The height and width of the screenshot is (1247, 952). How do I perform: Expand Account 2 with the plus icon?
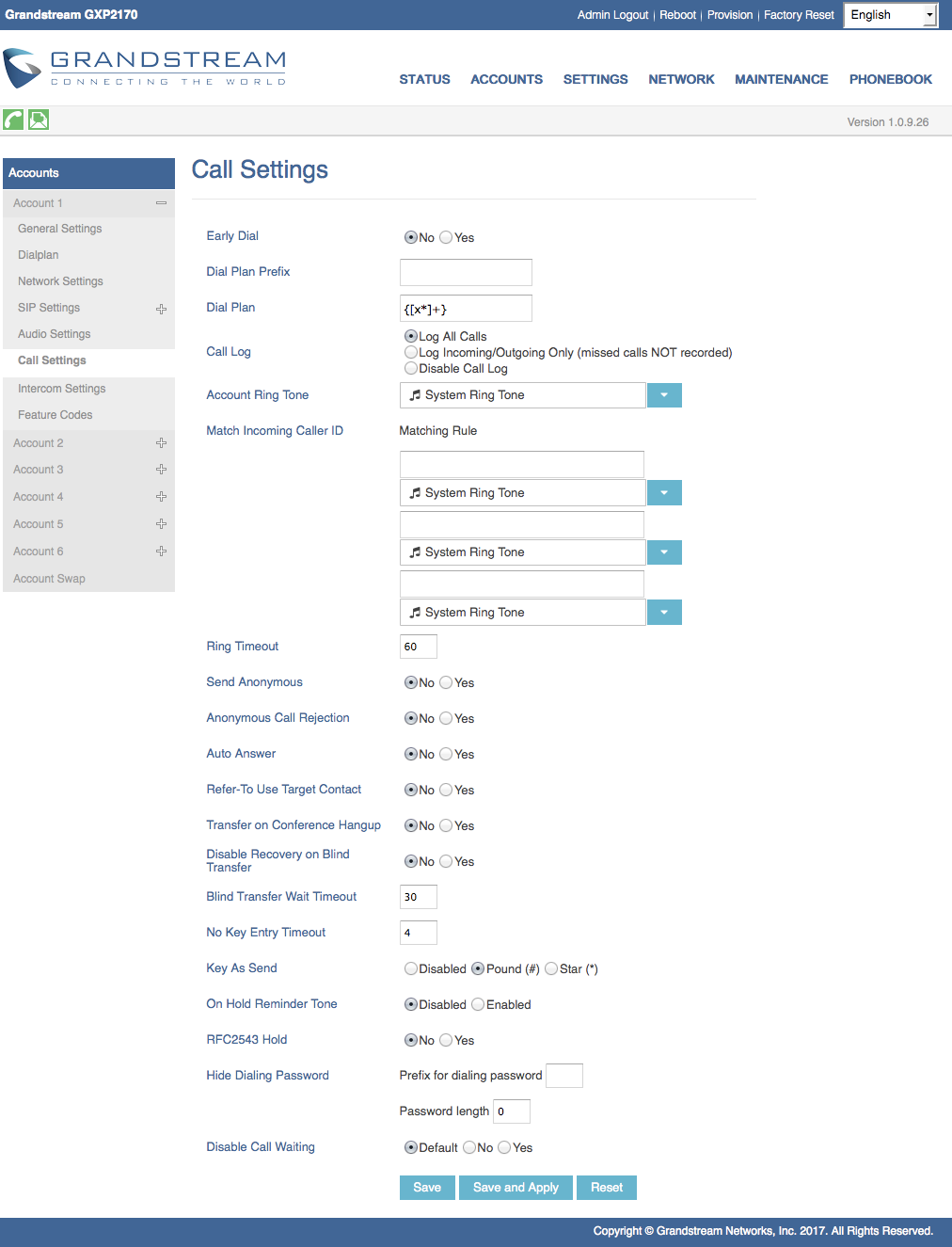pos(161,443)
